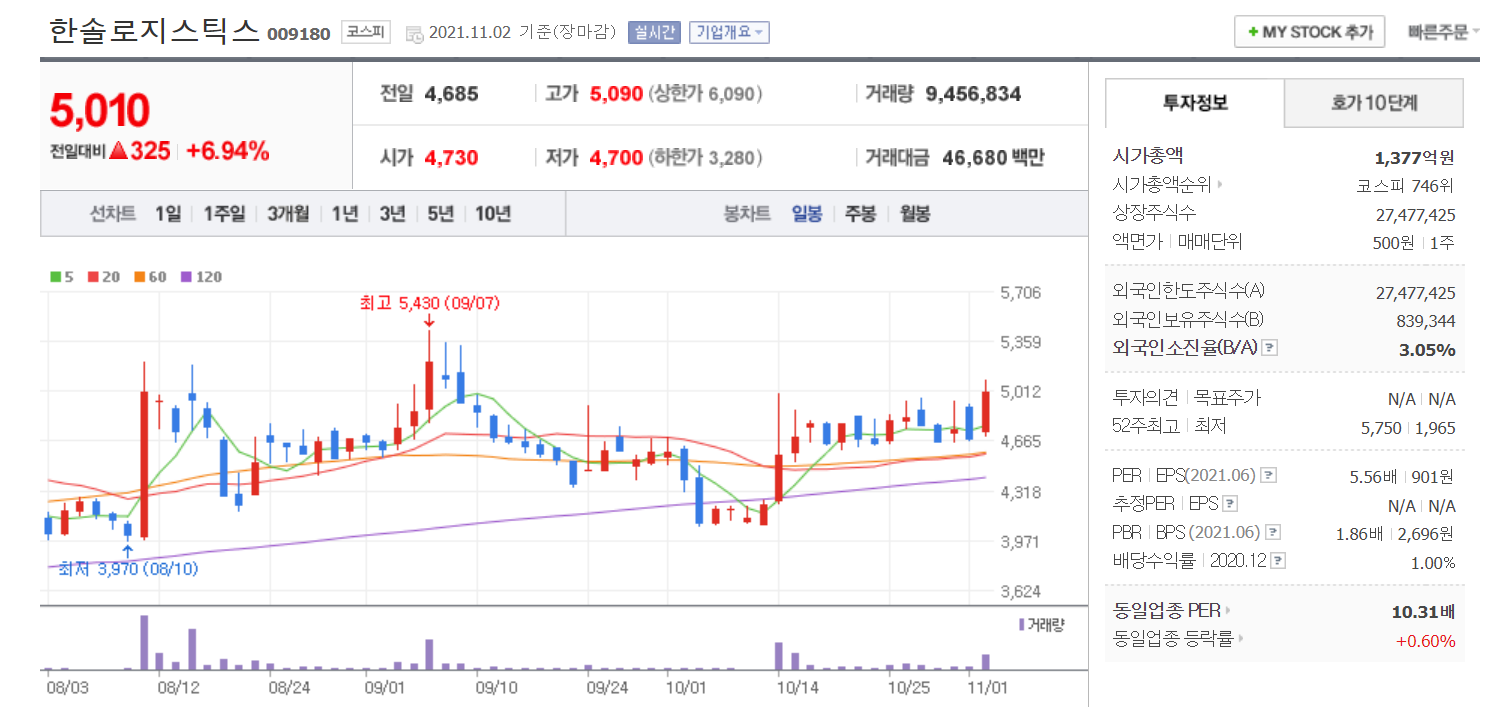Select the 1일 line chart period

(x=168, y=213)
